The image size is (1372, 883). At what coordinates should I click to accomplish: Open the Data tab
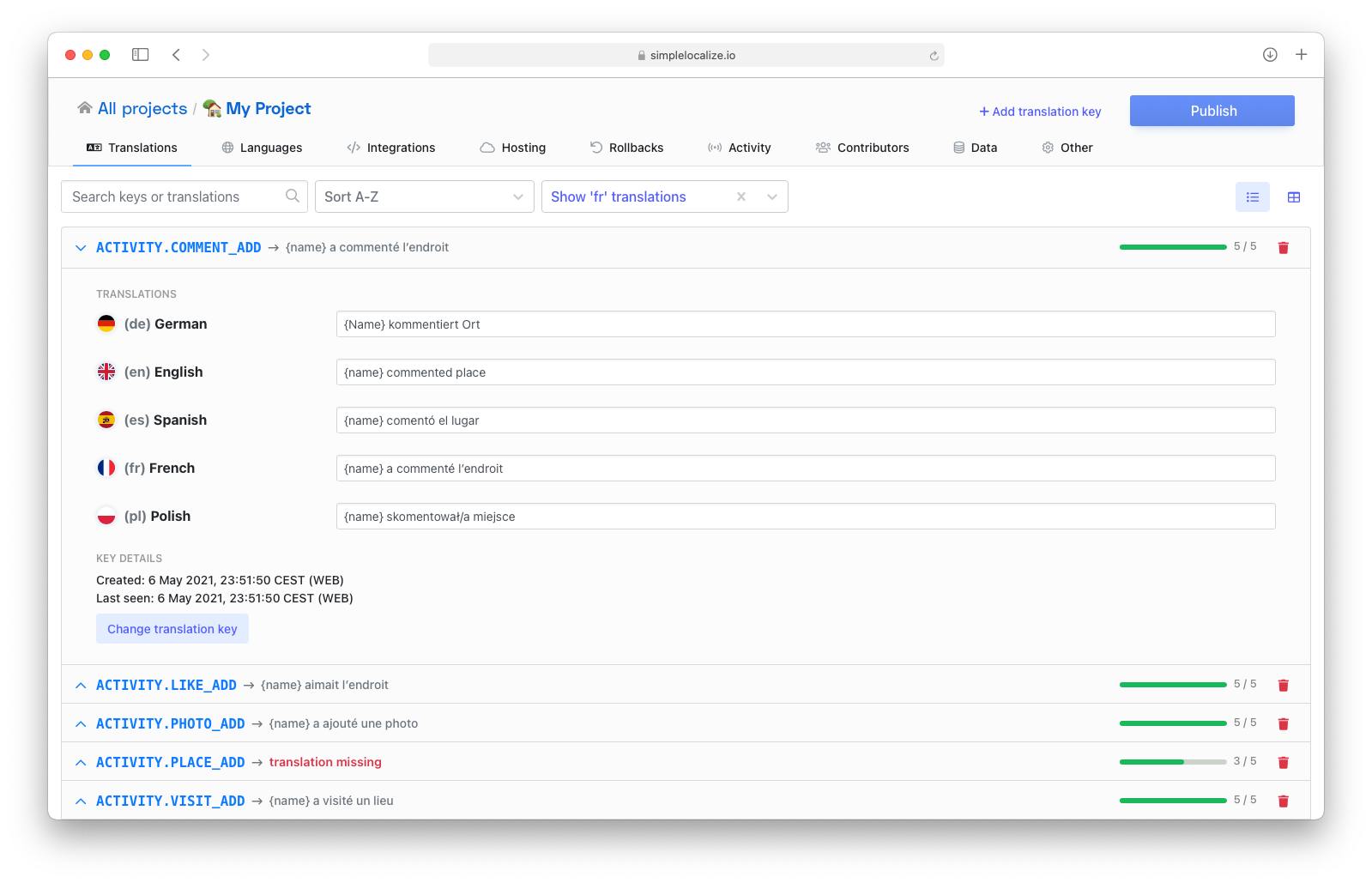coord(975,148)
